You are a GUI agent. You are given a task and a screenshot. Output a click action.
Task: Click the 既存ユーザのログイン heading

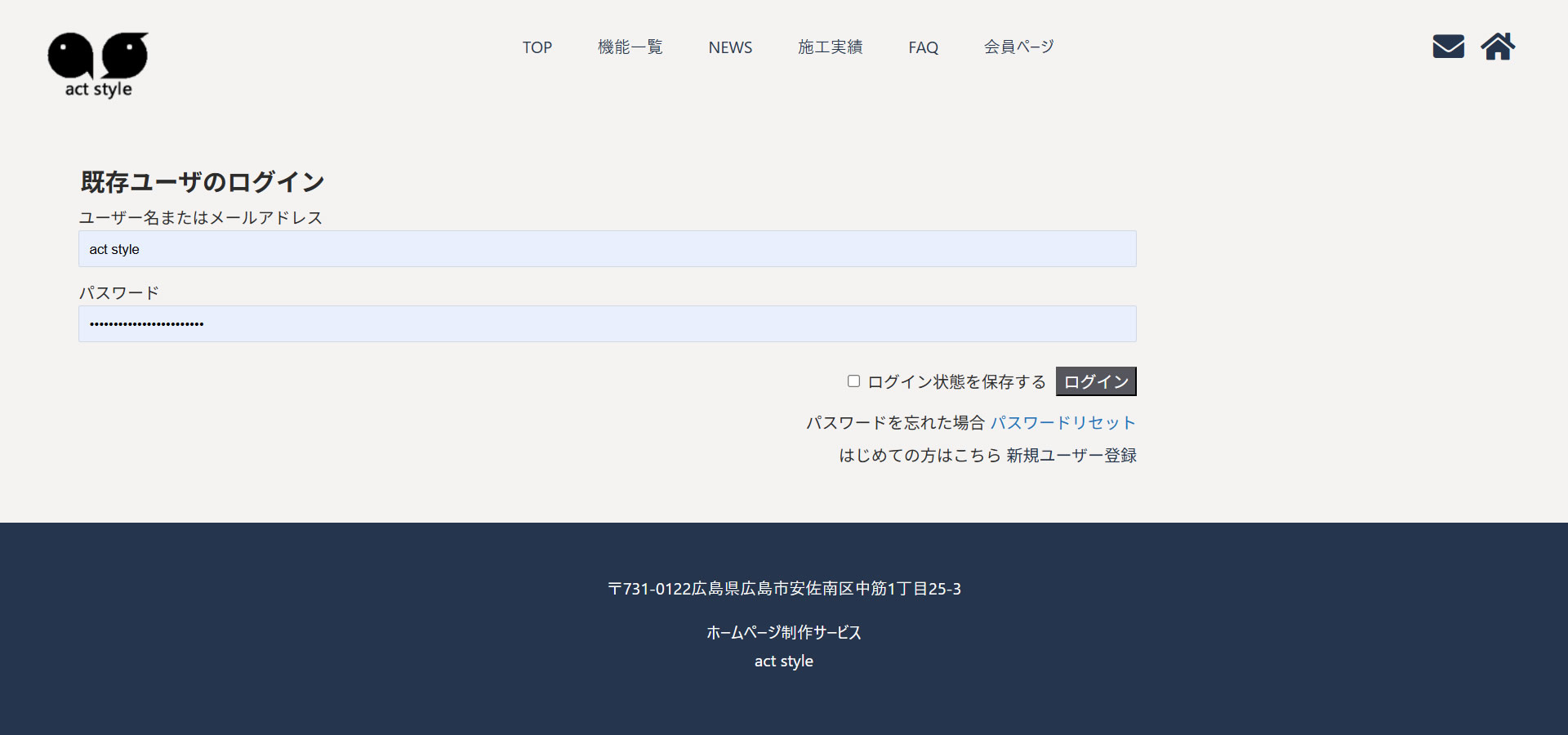[203, 182]
